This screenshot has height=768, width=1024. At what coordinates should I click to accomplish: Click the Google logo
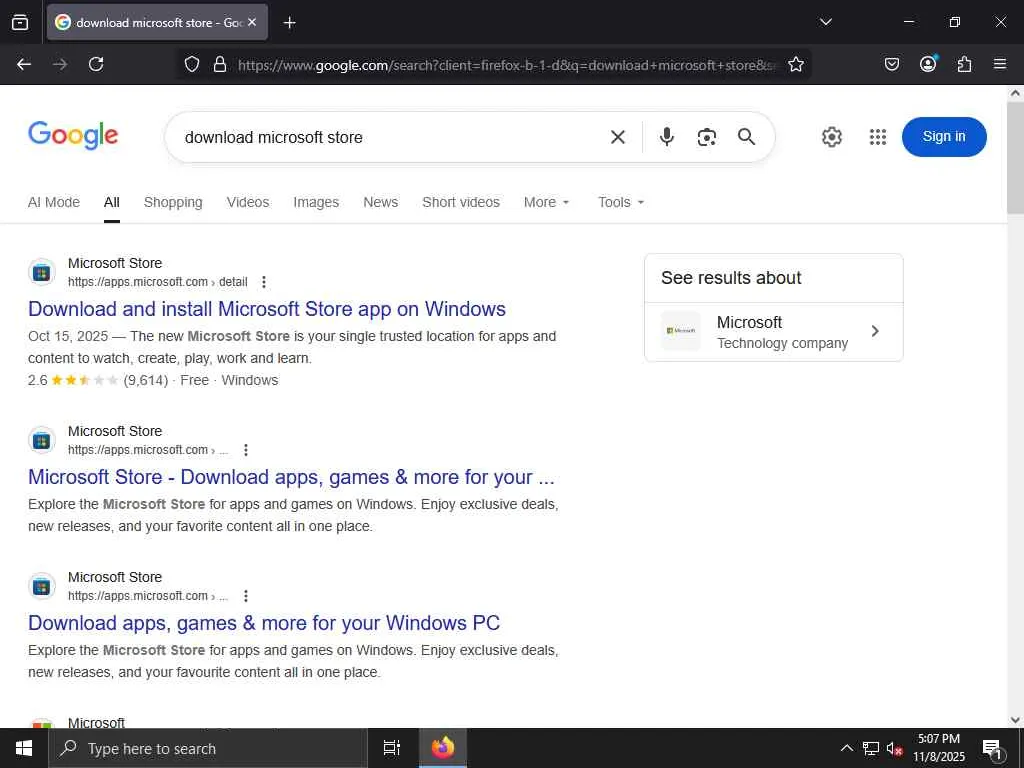pyautogui.click(x=73, y=135)
